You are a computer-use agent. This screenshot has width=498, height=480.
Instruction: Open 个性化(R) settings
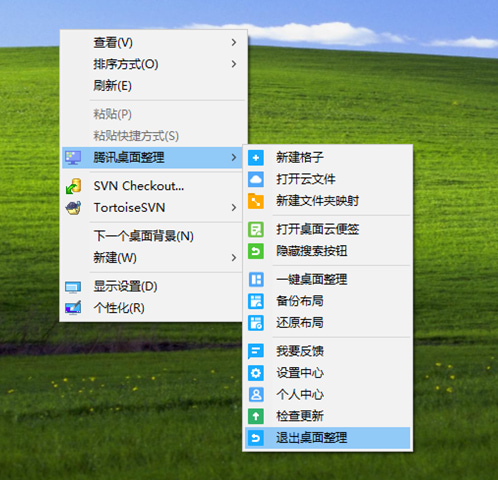pyautogui.click(x=153, y=308)
